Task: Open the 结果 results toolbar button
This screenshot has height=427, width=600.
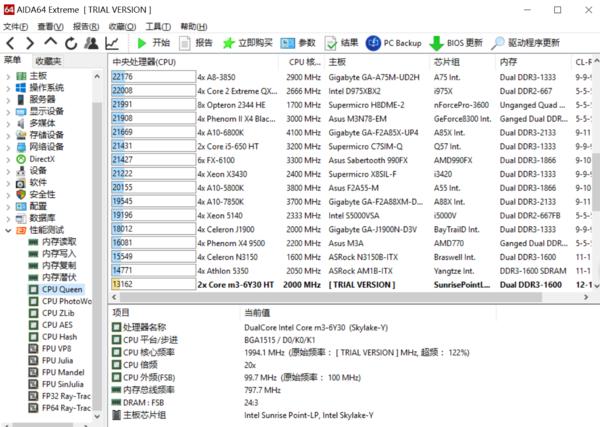Action: point(341,43)
